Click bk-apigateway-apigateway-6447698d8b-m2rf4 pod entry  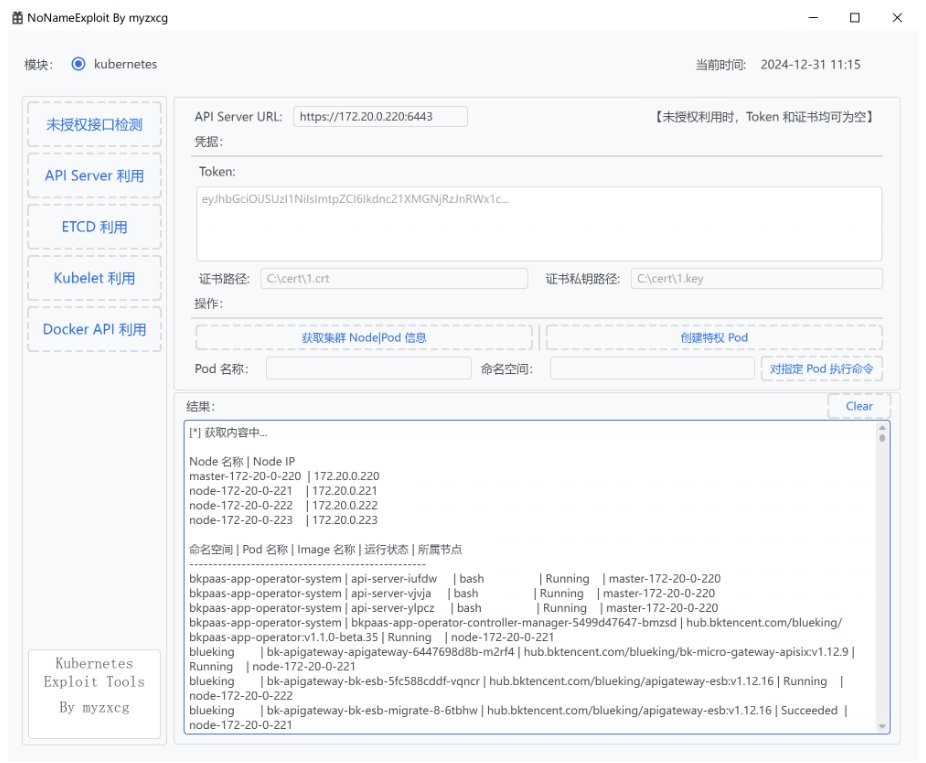coord(522,659)
